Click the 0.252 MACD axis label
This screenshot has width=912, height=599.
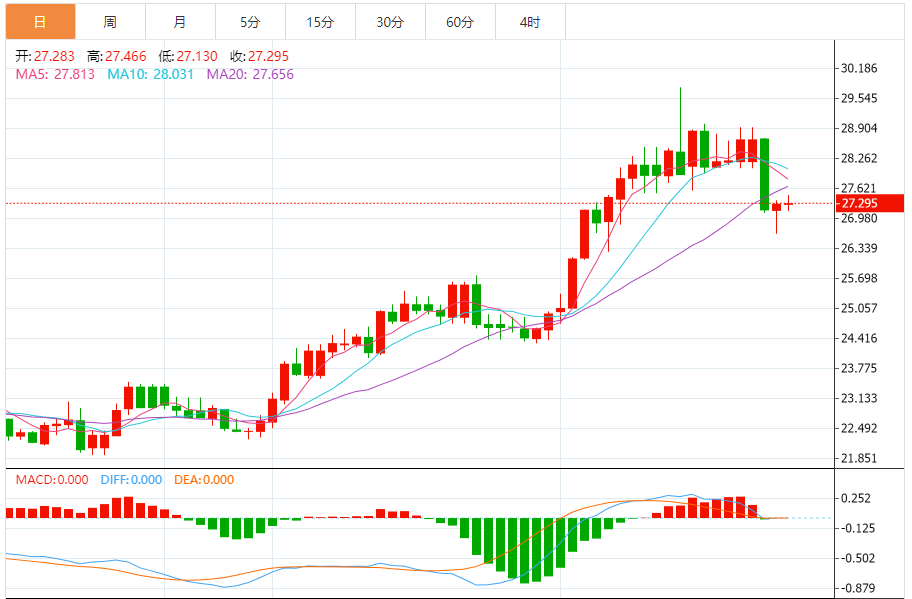856,498
